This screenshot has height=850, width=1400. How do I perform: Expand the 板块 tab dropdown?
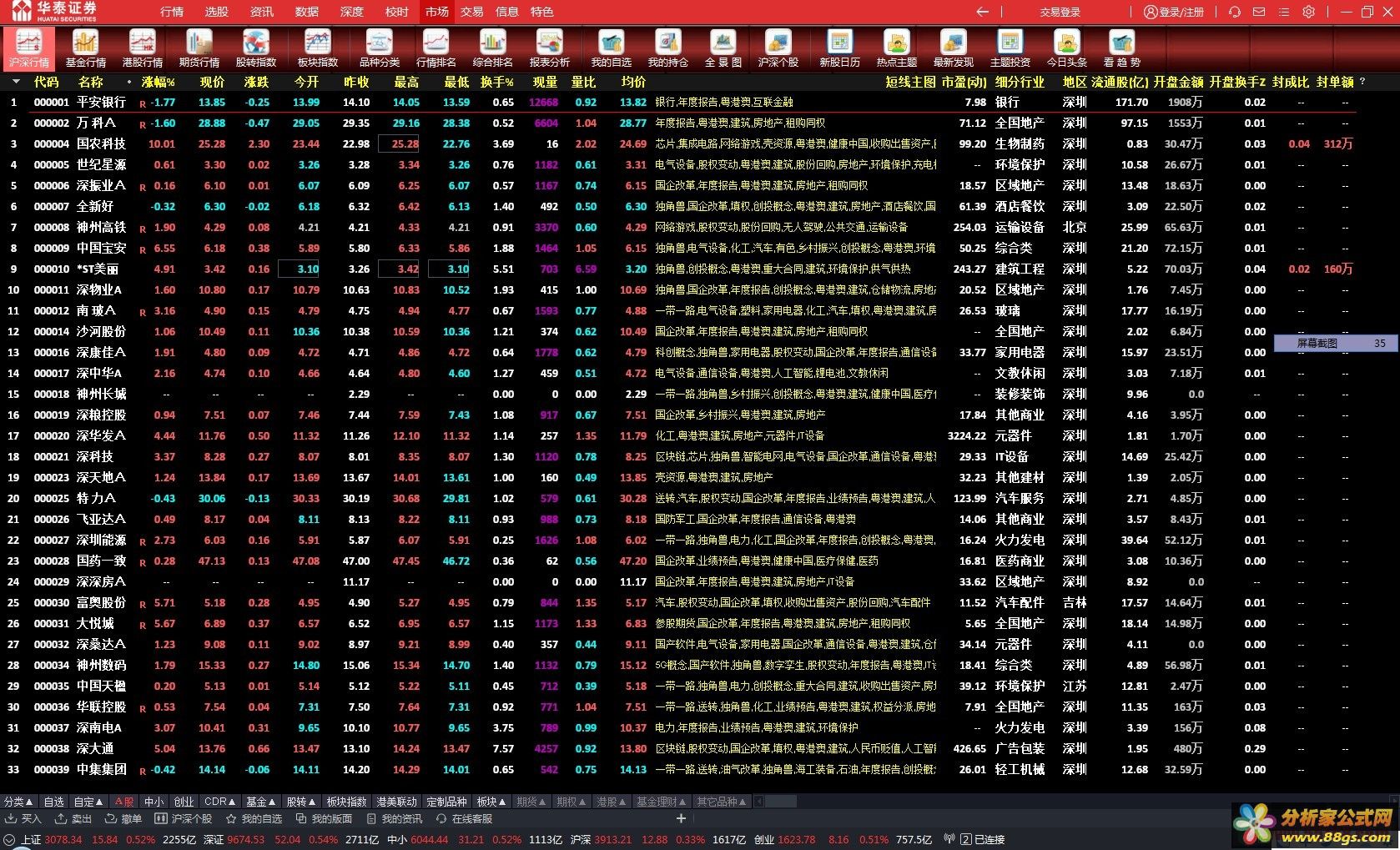click(491, 802)
